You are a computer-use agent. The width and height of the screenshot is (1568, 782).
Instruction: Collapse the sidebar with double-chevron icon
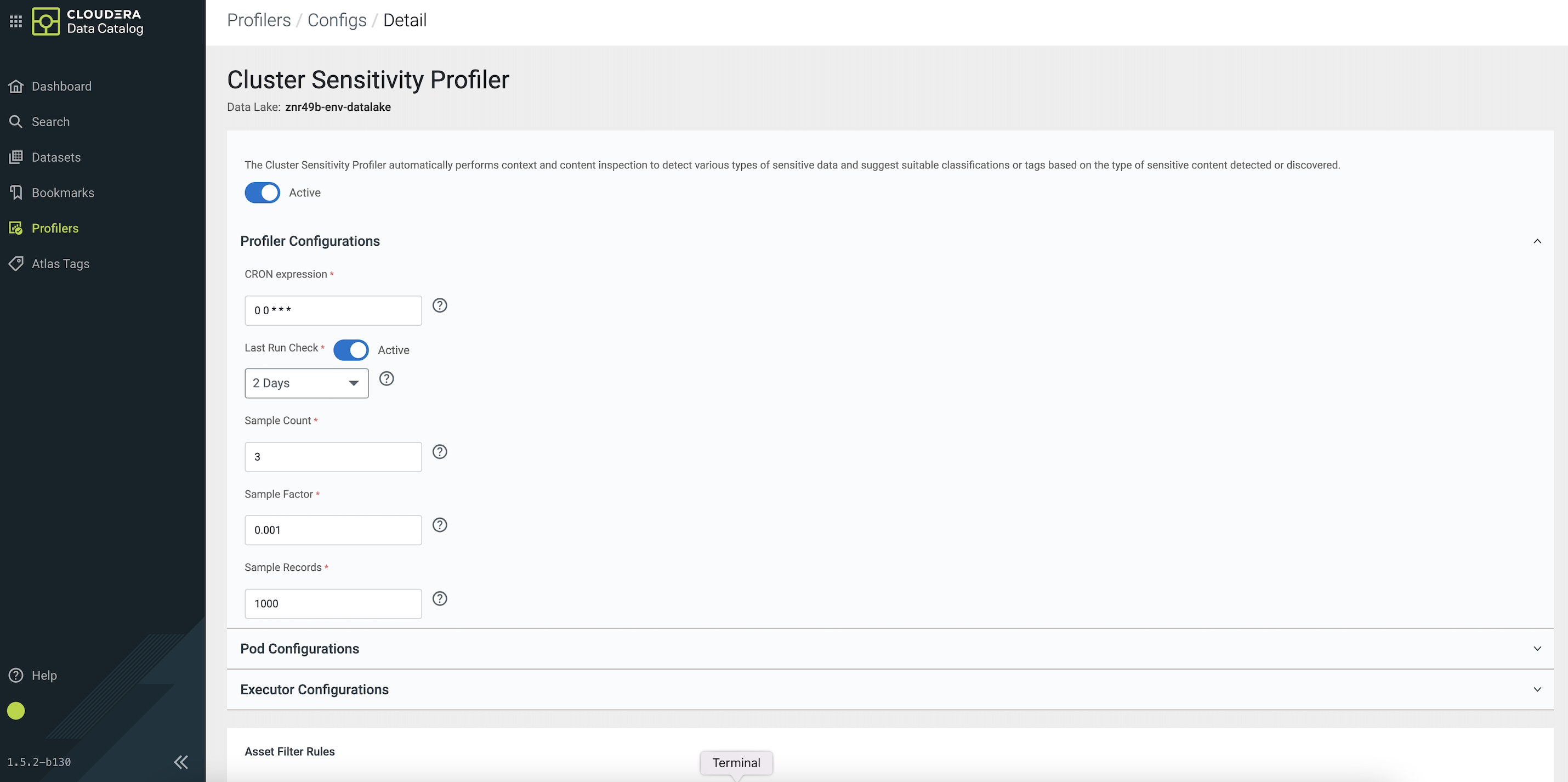coord(181,762)
